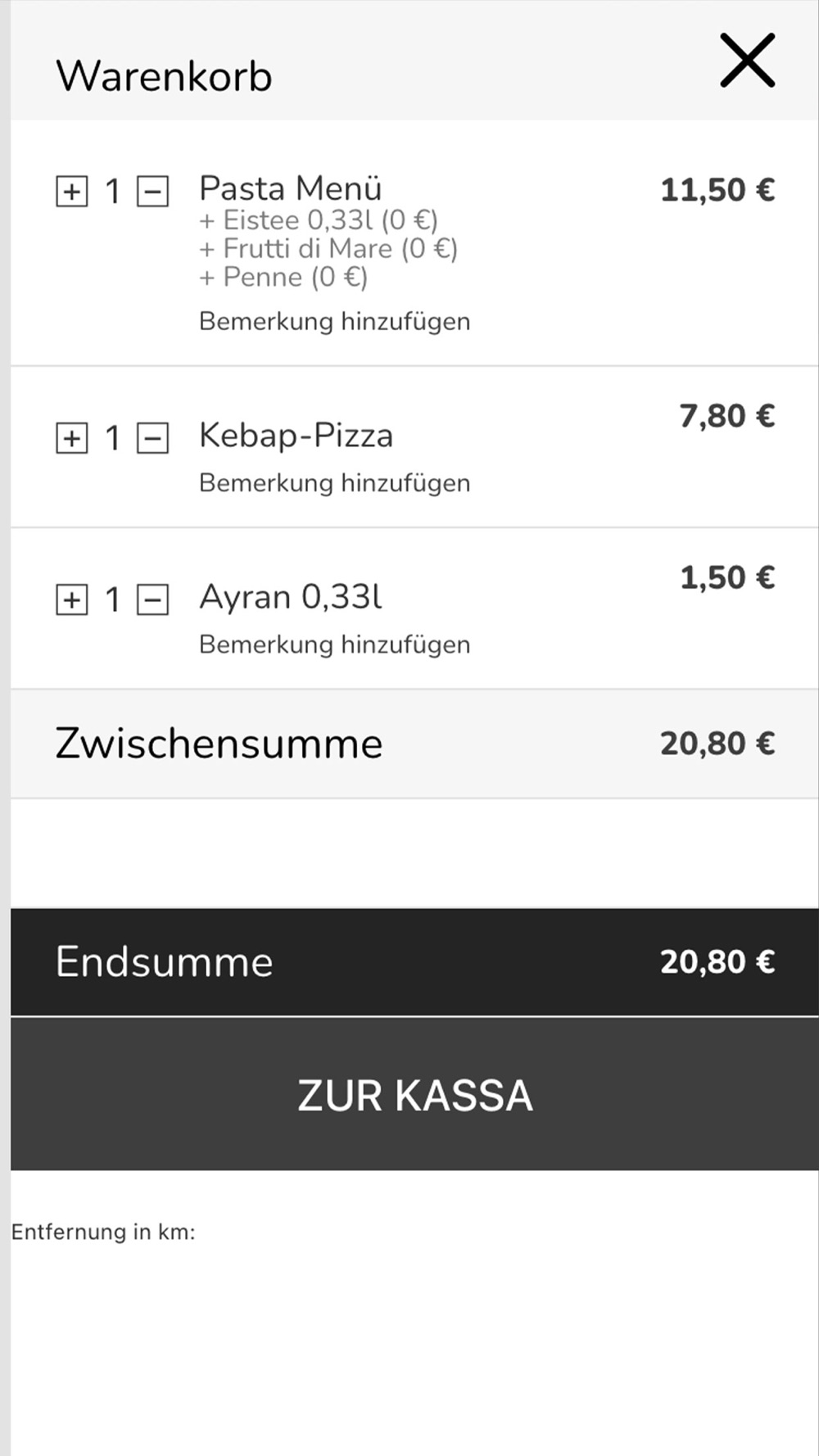
Task: Select the Pasta Menü item title
Action: coord(291,188)
